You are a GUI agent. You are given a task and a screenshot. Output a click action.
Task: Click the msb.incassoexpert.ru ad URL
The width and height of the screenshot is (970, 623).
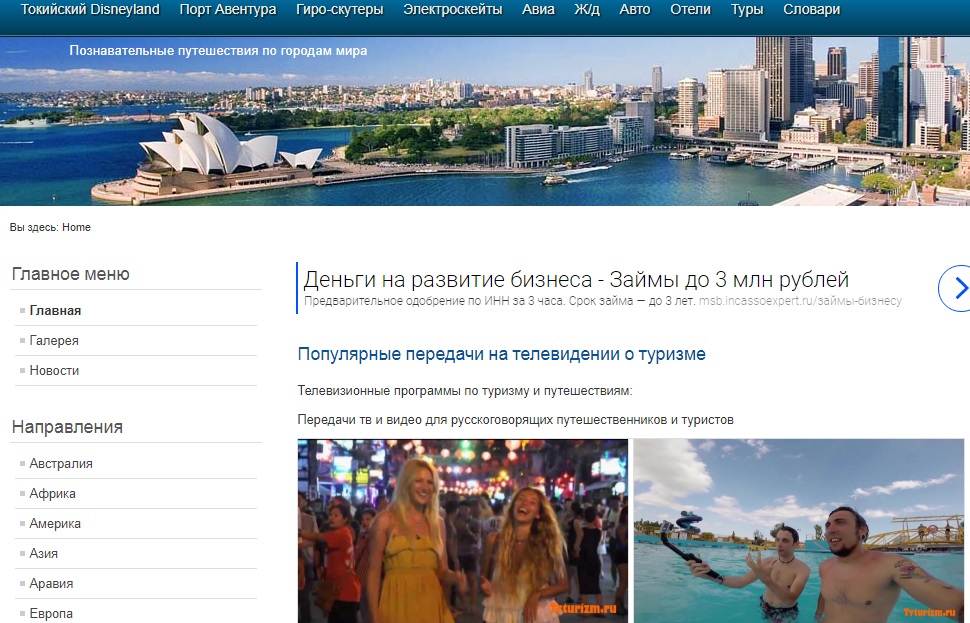click(x=800, y=301)
